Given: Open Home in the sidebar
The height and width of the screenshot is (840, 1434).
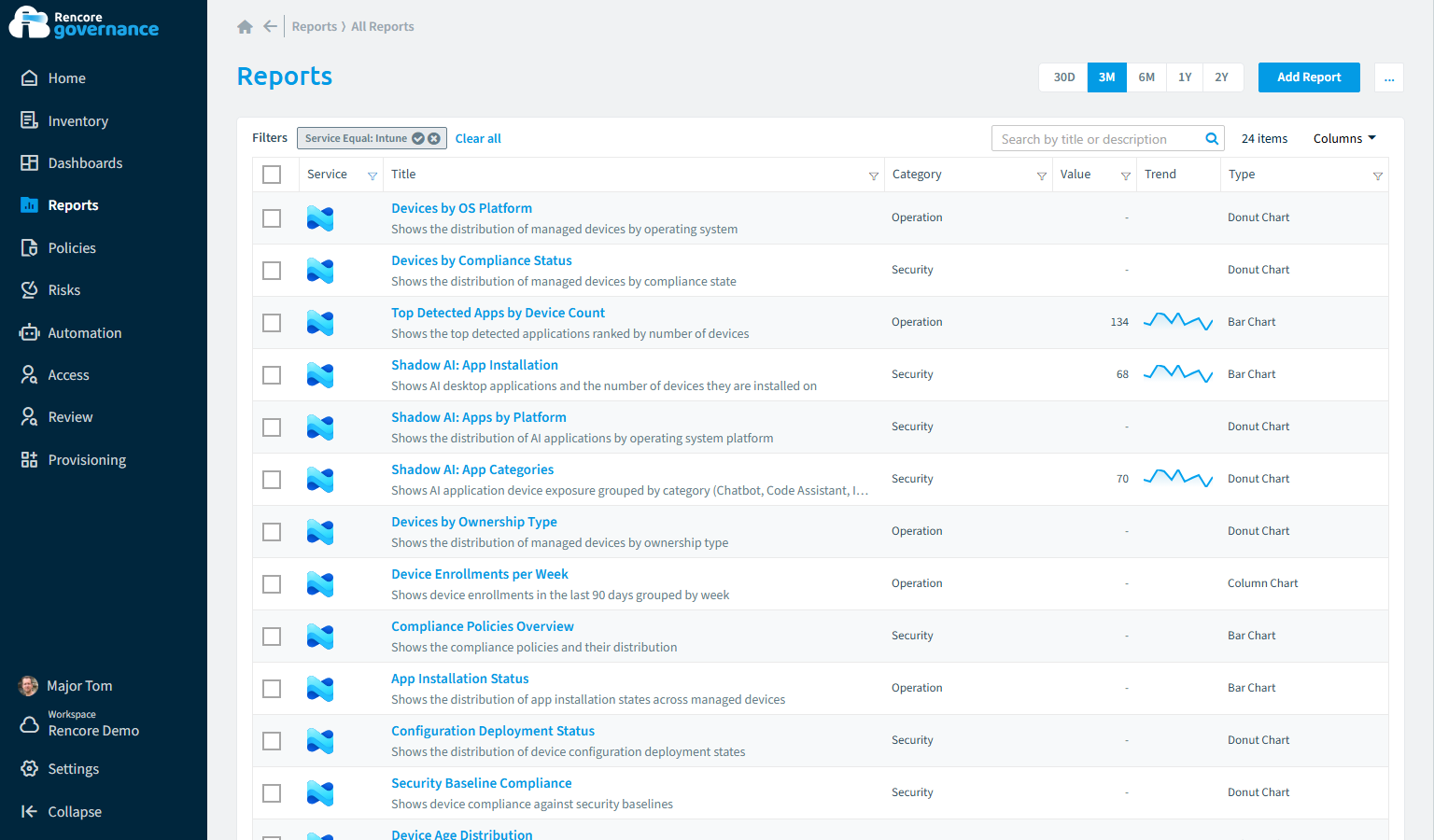Looking at the screenshot, I should tap(66, 78).
